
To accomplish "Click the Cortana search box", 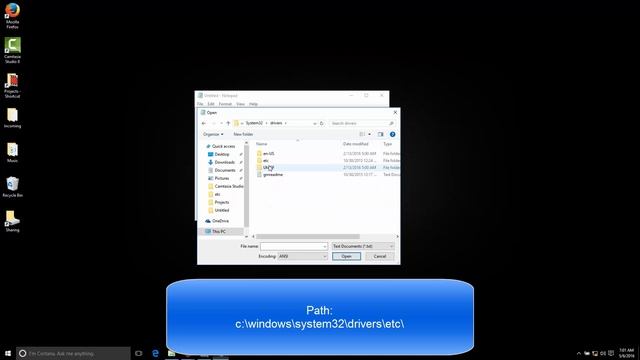I will click(73, 353).
